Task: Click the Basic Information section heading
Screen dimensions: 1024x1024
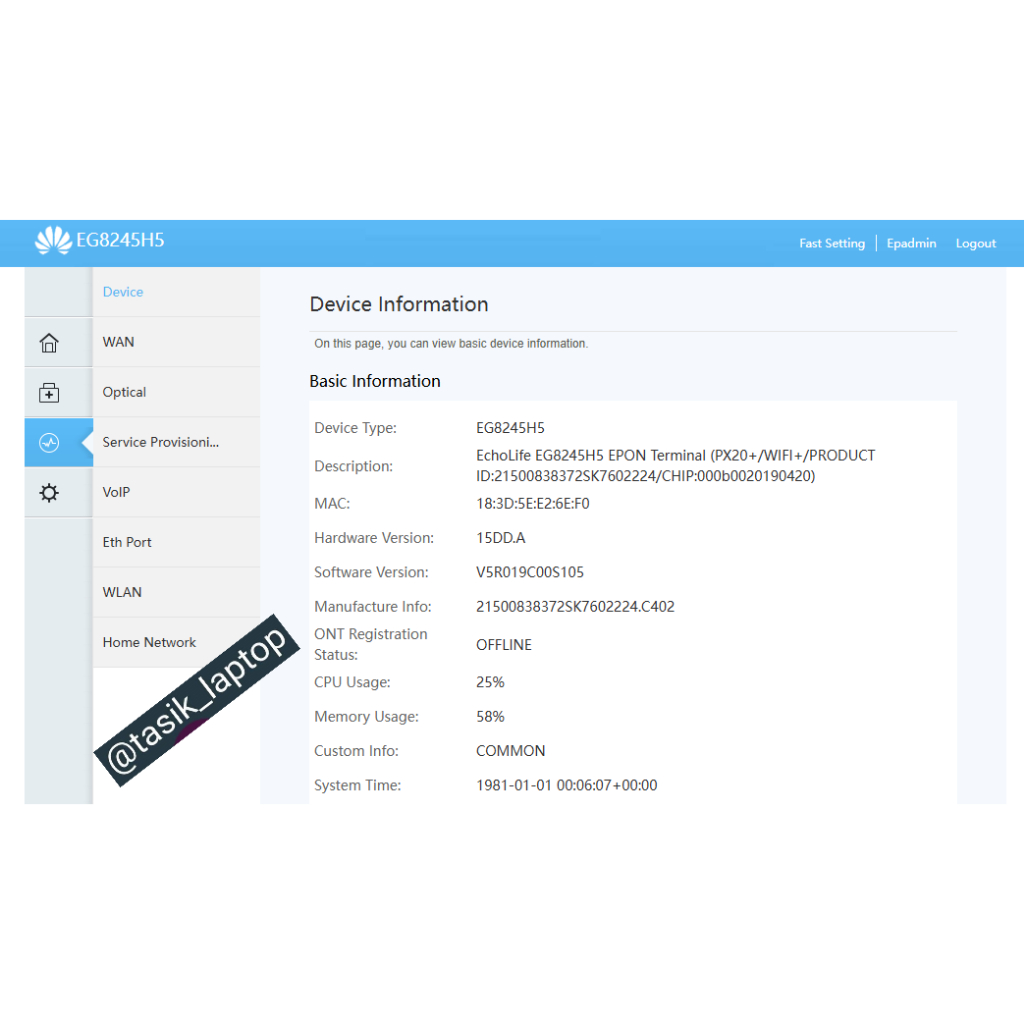Action: click(x=375, y=381)
